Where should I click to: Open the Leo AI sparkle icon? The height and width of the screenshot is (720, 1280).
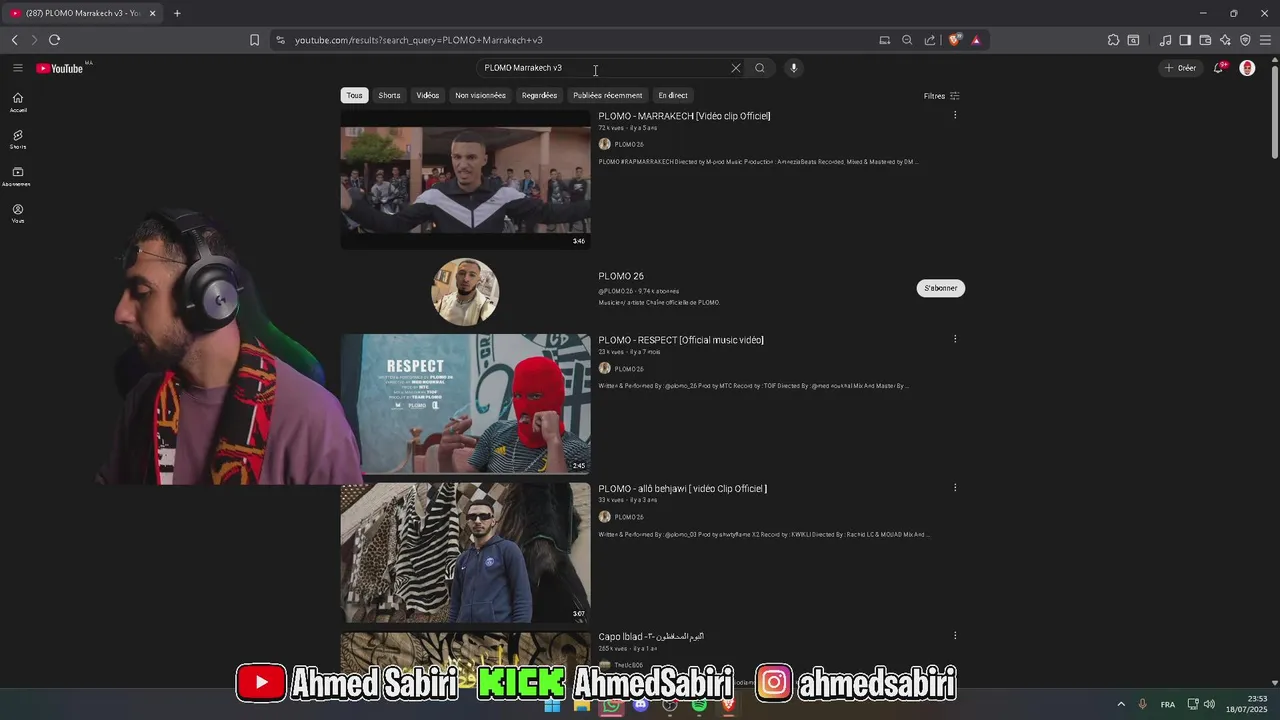point(1225,40)
